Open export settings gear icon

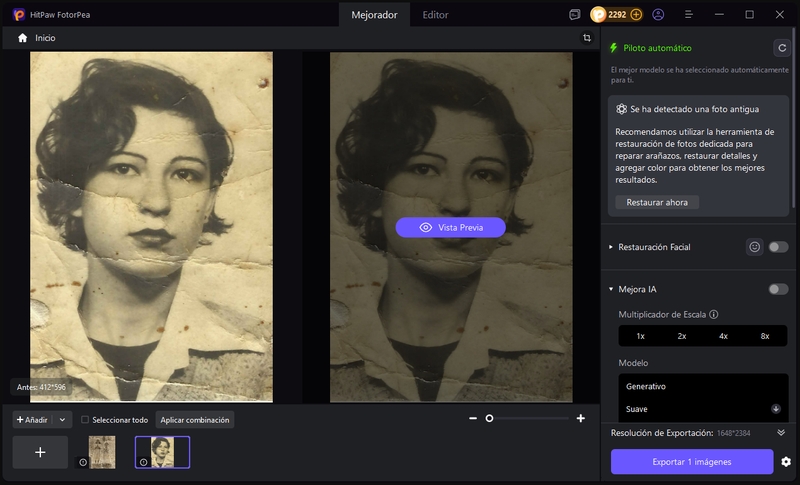click(x=786, y=462)
